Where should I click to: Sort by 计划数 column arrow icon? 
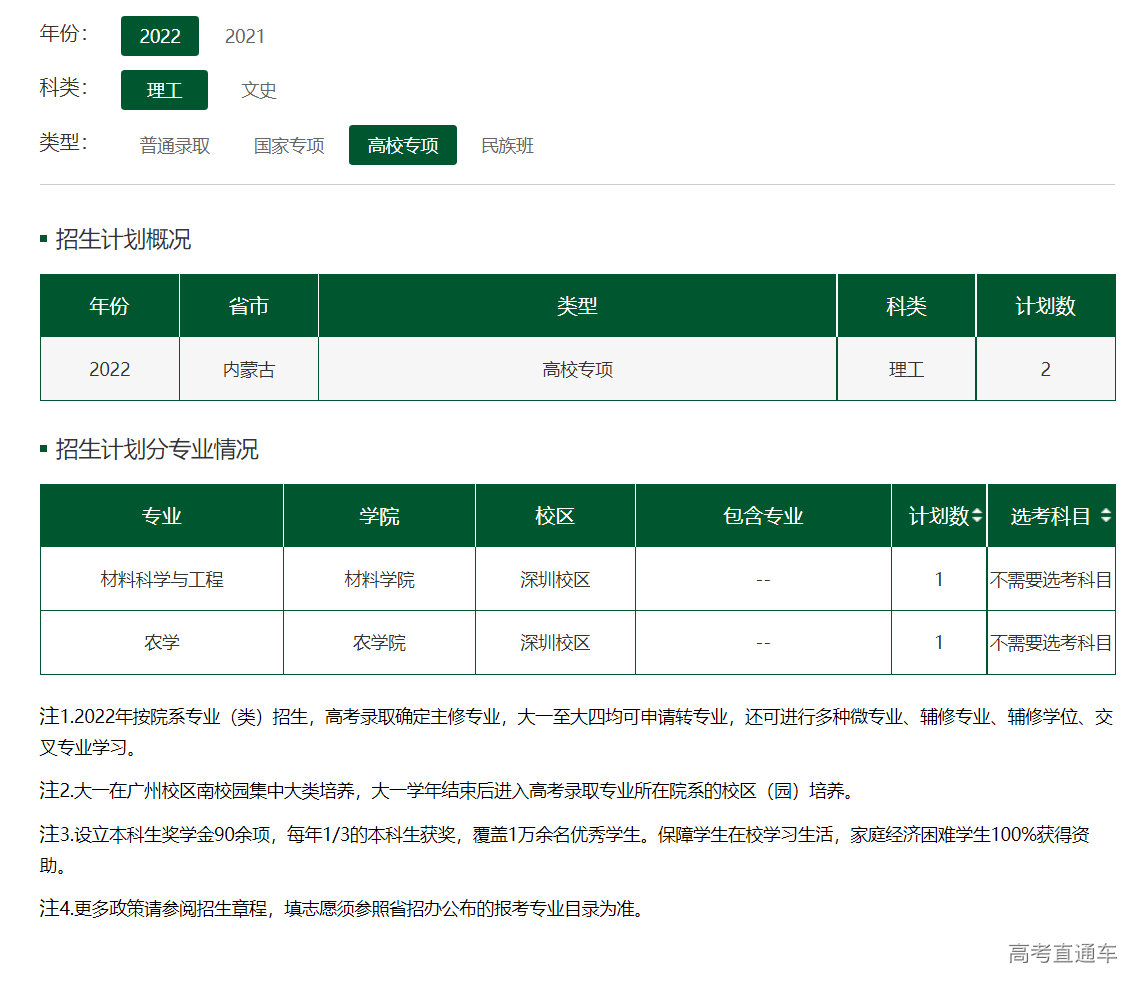point(977,516)
